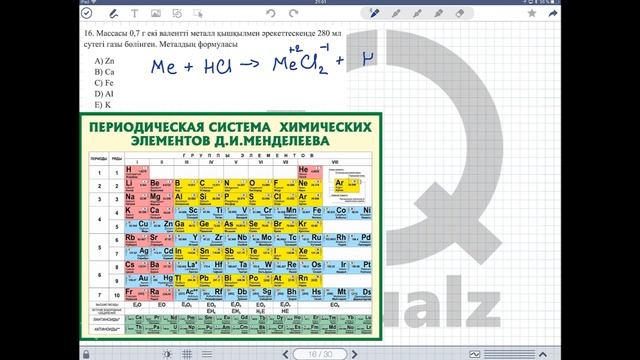Viewport: 640px width, 360px height.
Task: Click answer option C) Fe
Action: pyautogui.click(x=104, y=83)
